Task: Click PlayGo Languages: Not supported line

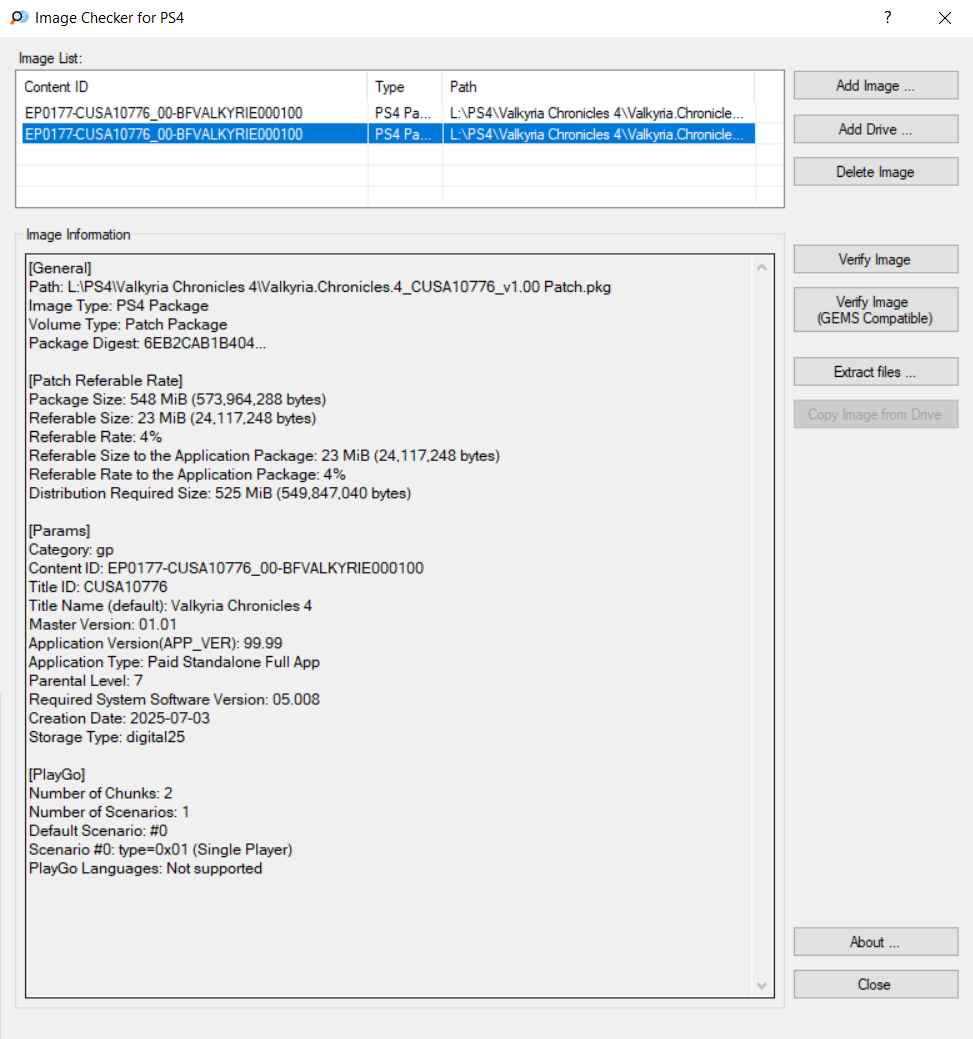Action: pos(145,868)
